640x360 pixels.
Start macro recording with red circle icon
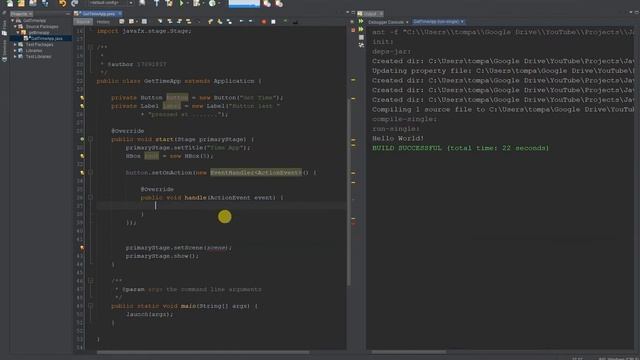click(264, 22)
